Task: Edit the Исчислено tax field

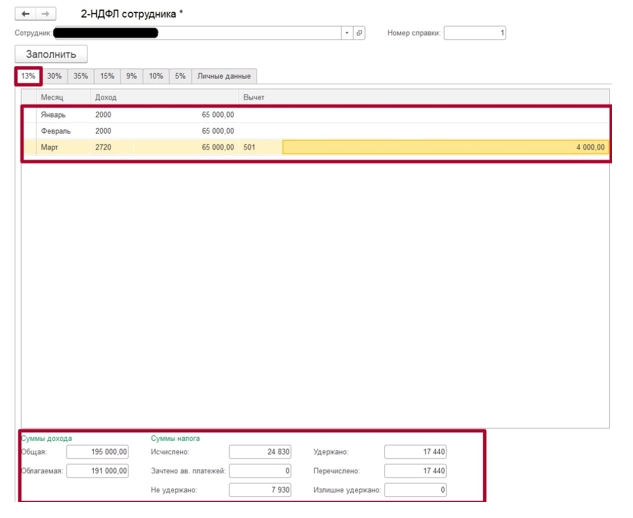Action: click(260, 452)
